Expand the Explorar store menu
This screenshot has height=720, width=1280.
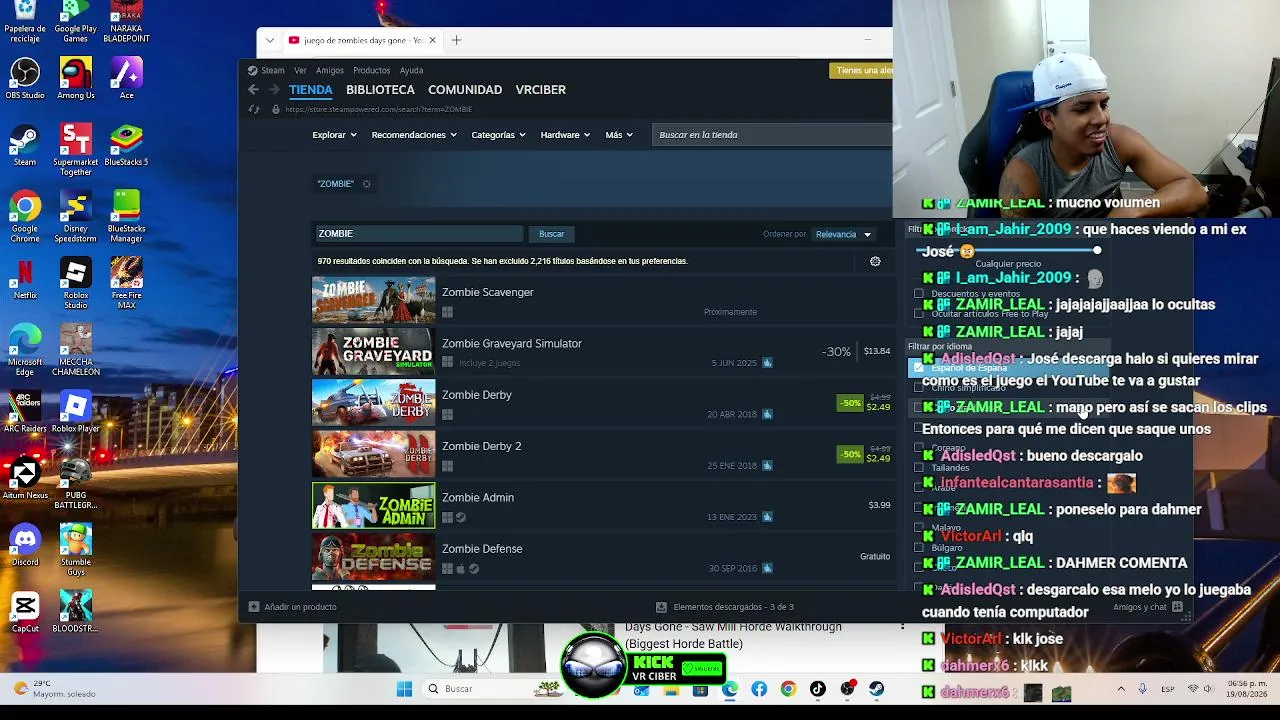pos(334,135)
